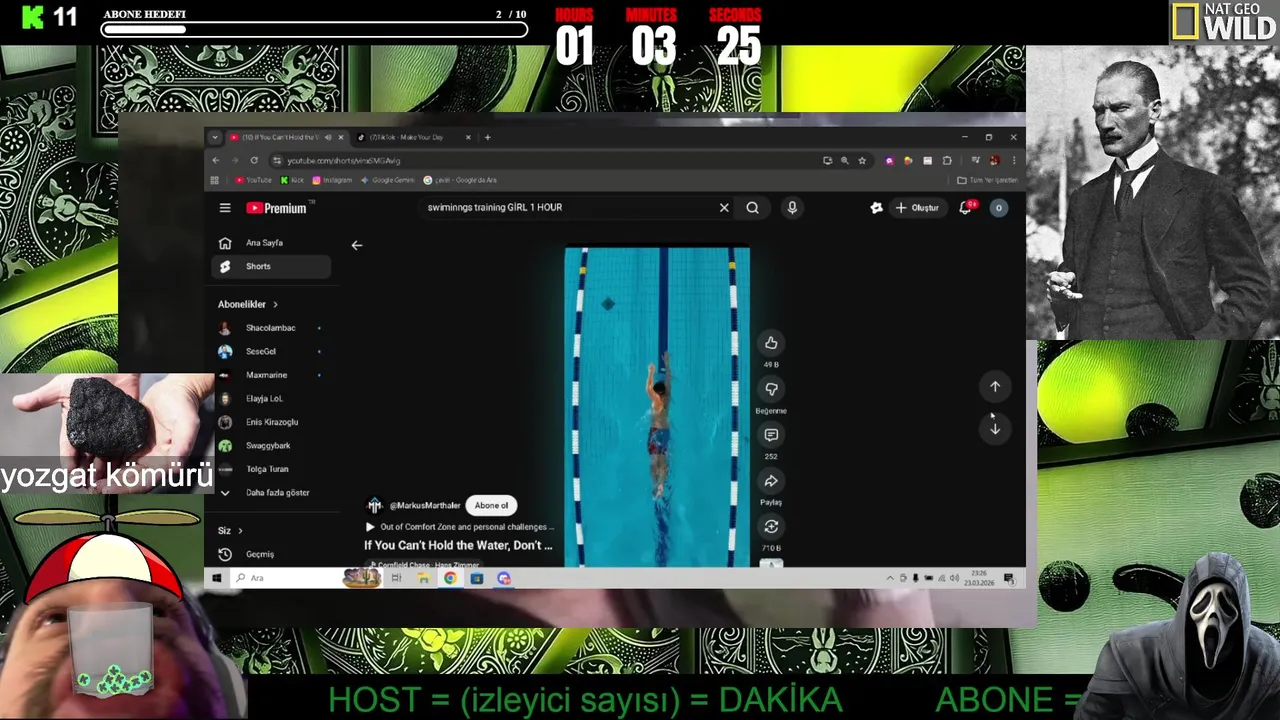
Task: Open the @MarkusMarthaler channel
Action: pos(414,506)
